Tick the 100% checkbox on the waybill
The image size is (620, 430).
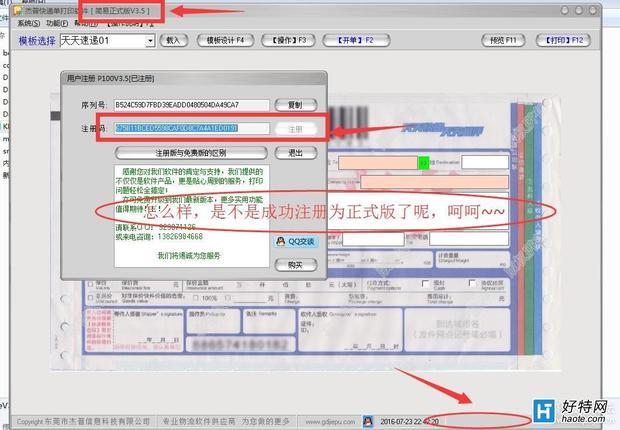coord(196,298)
